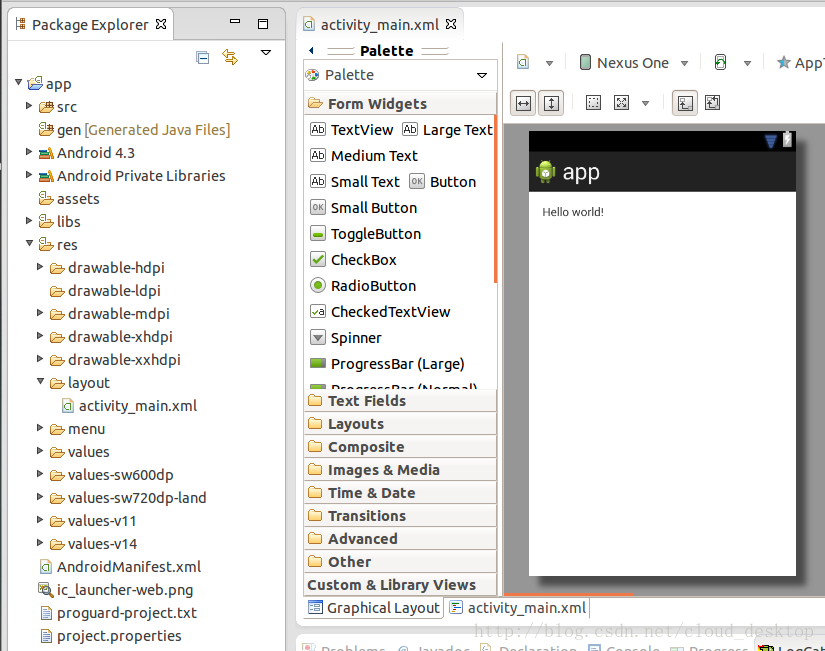Open the Composite palette category

click(x=400, y=447)
